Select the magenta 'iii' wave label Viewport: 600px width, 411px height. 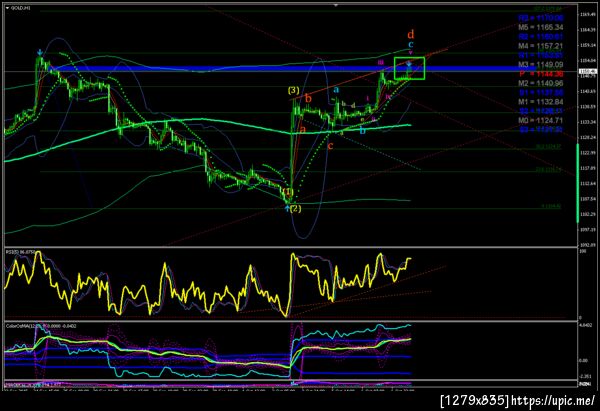pyautogui.click(x=381, y=62)
